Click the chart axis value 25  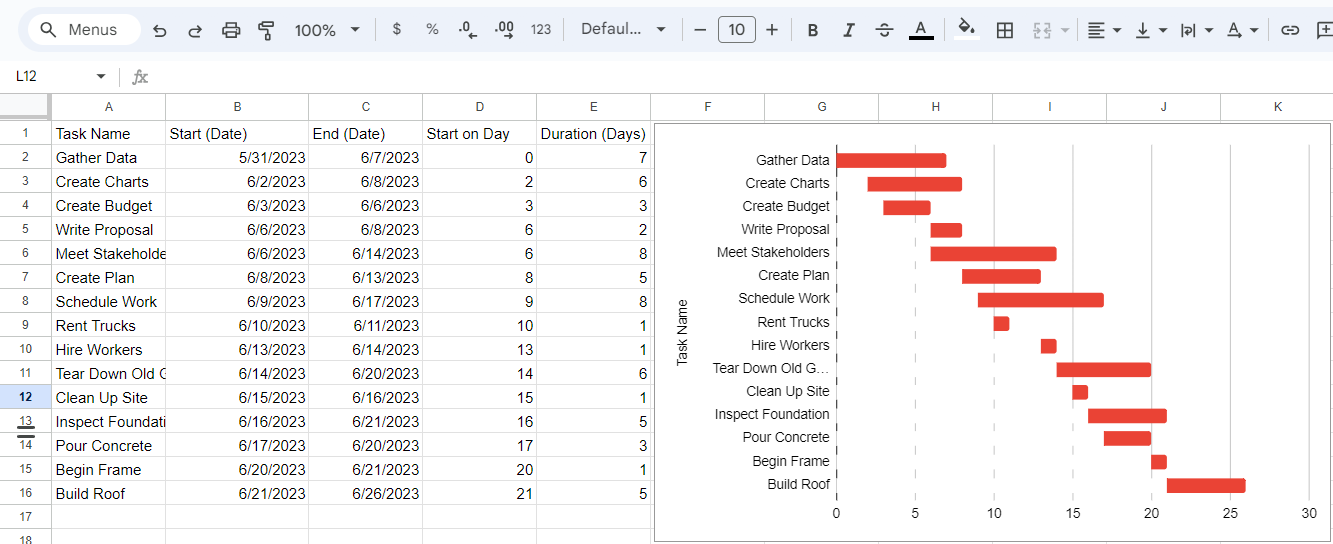point(1230,513)
